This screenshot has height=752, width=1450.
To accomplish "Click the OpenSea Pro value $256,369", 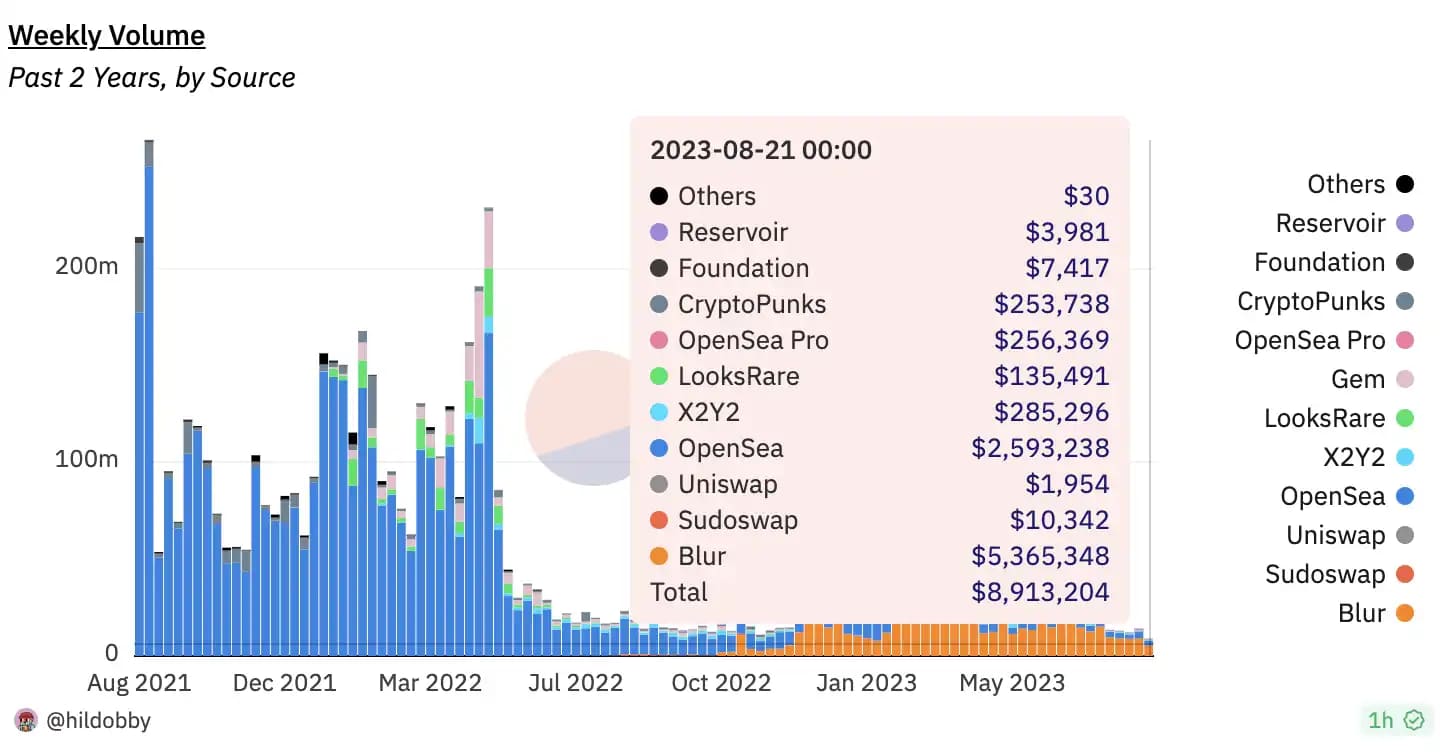I will pos(1051,340).
